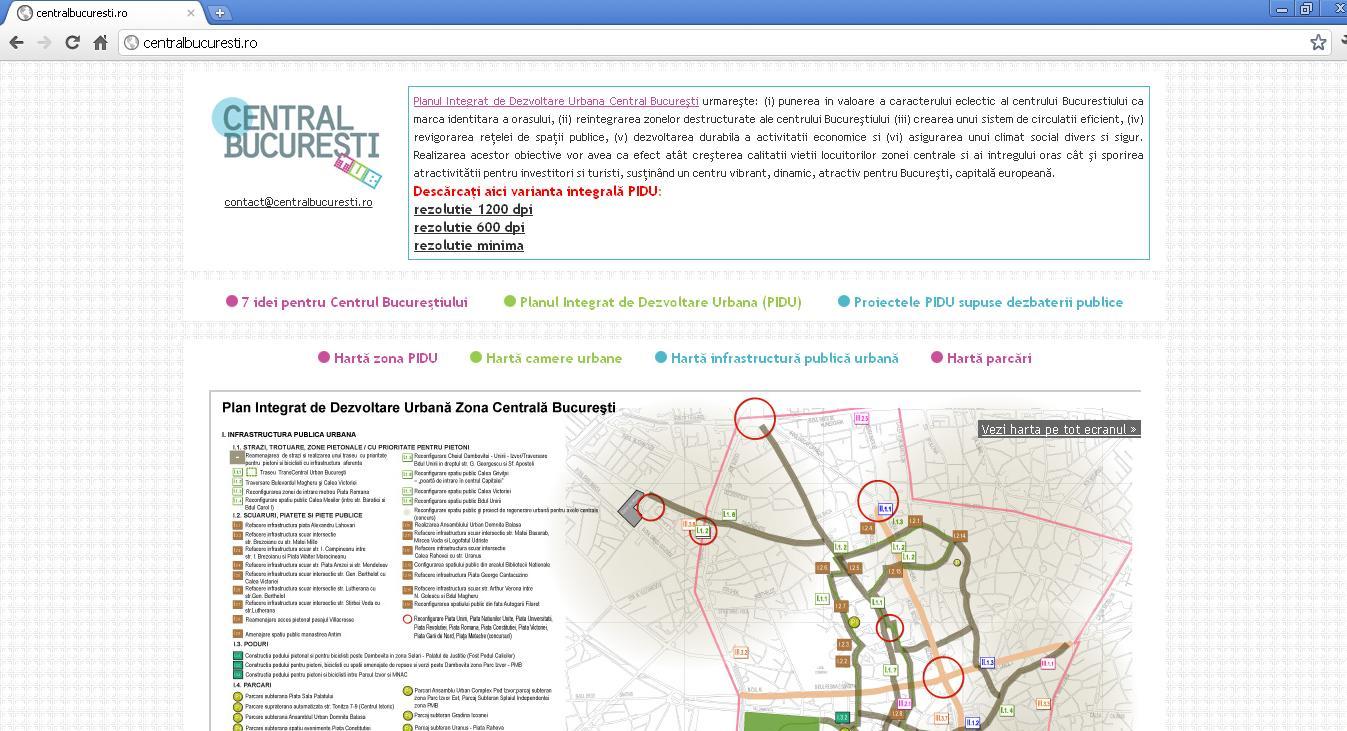1347x731 pixels.
Task: Restore the browser window size
Action: 1306,9
